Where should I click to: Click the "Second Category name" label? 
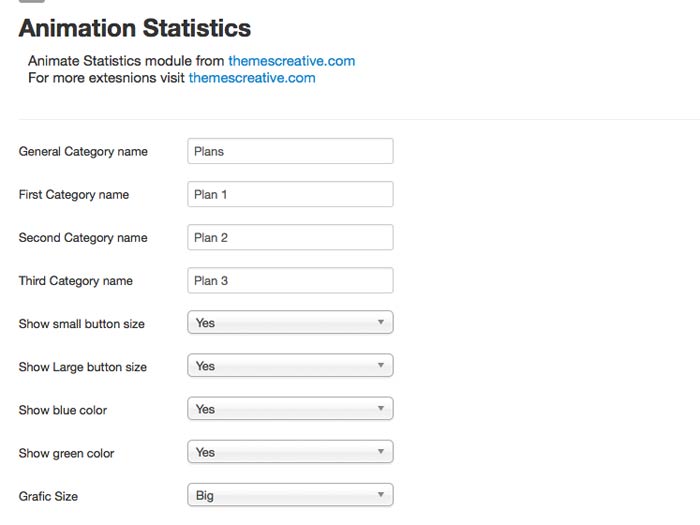point(83,238)
